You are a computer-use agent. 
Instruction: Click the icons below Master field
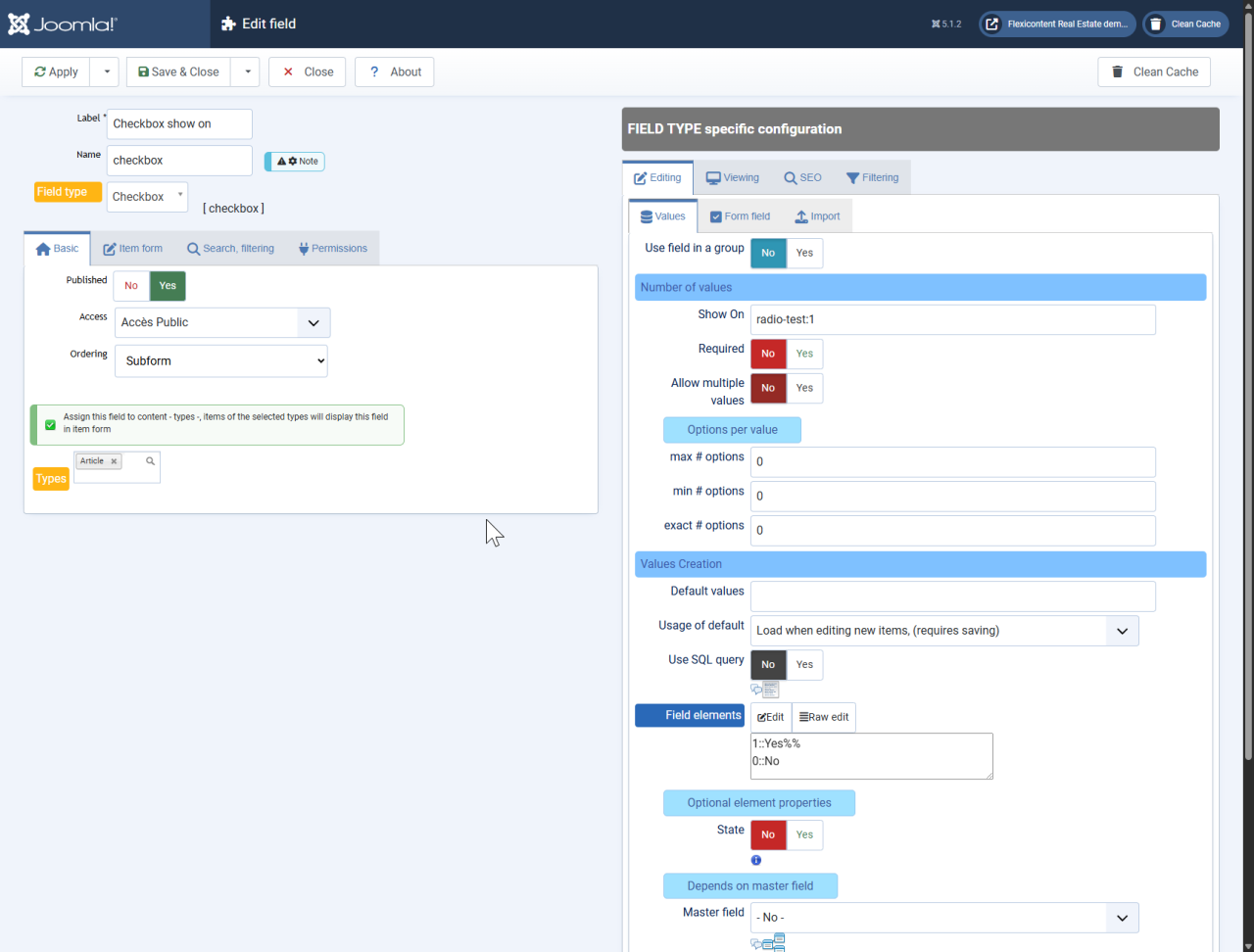click(x=768, y=943)
